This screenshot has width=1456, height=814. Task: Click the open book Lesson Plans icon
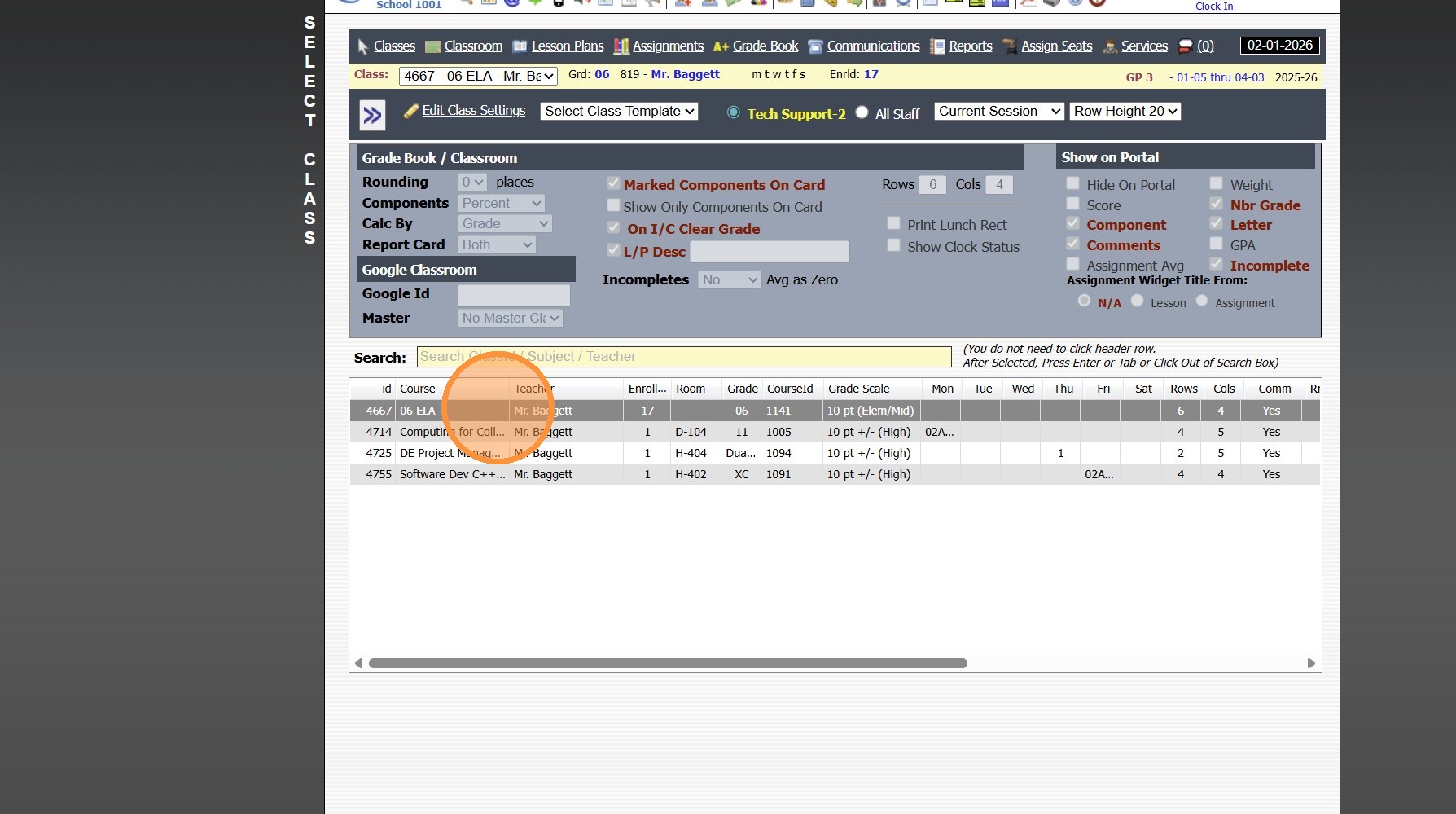pos(520,46)
